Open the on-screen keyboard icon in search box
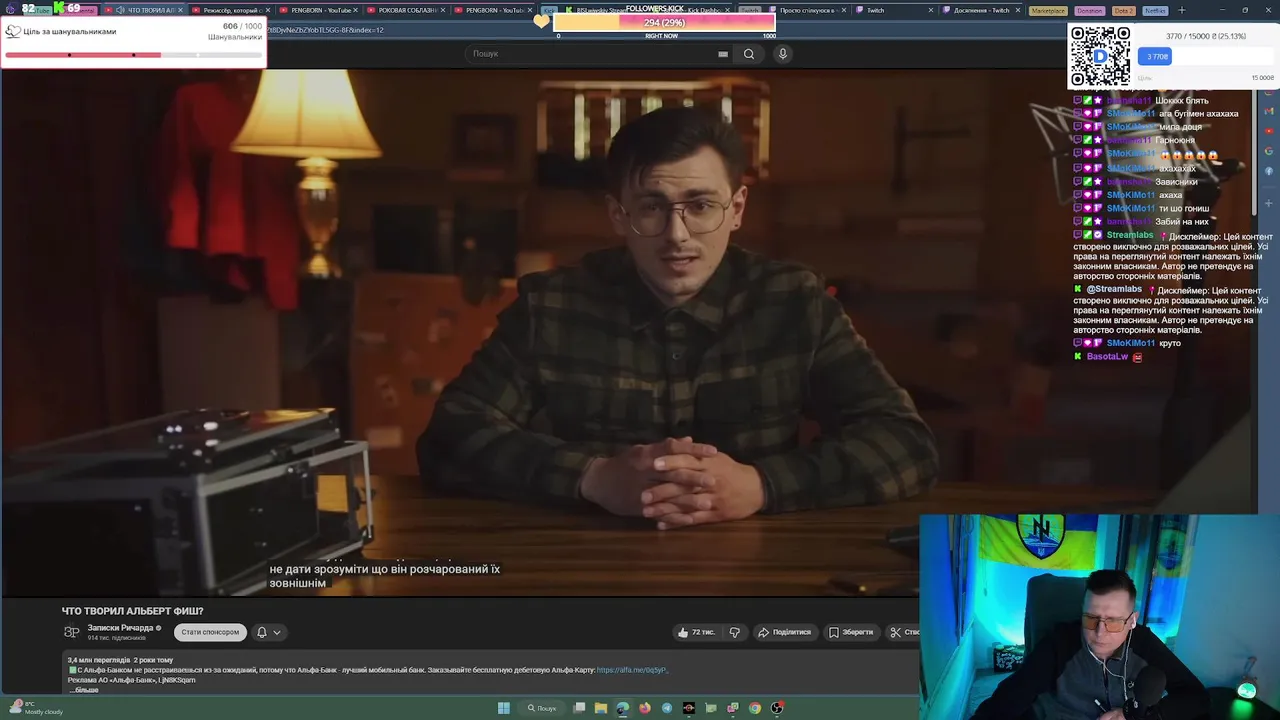The image size is (1280, 720). [723, 54]
